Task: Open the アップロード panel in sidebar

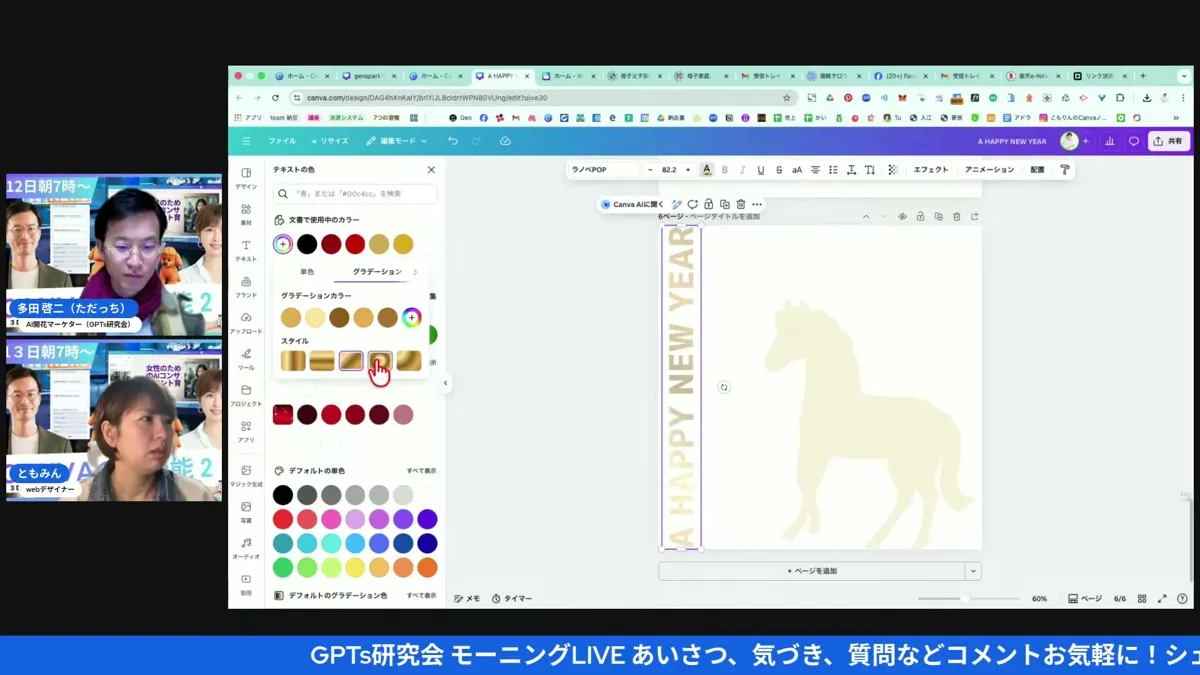Action: tap(246, 323)
